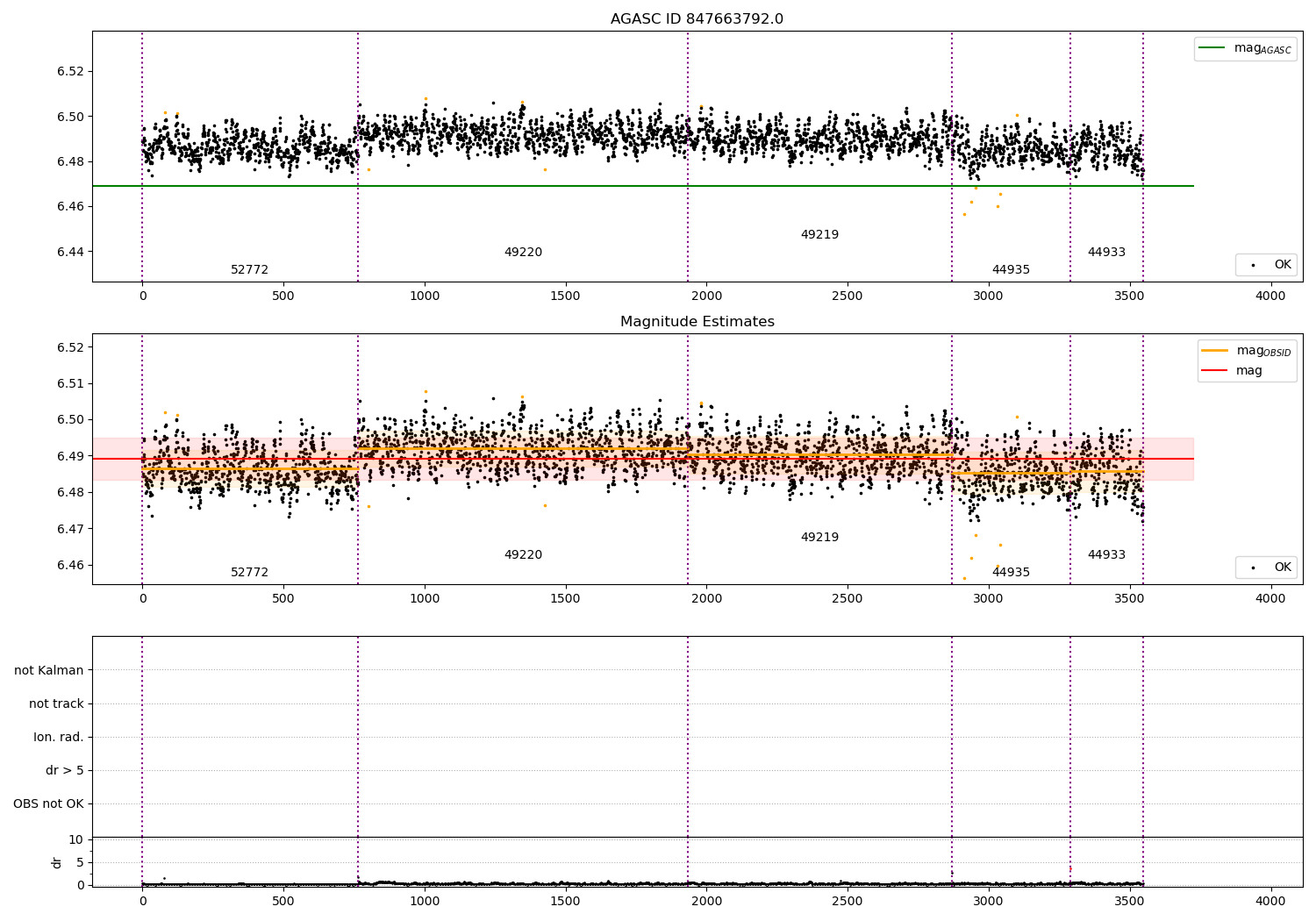Click the 5 tick on the dr axis
This screenshot has height=921, width=1316.
click(x=80, y=862)
